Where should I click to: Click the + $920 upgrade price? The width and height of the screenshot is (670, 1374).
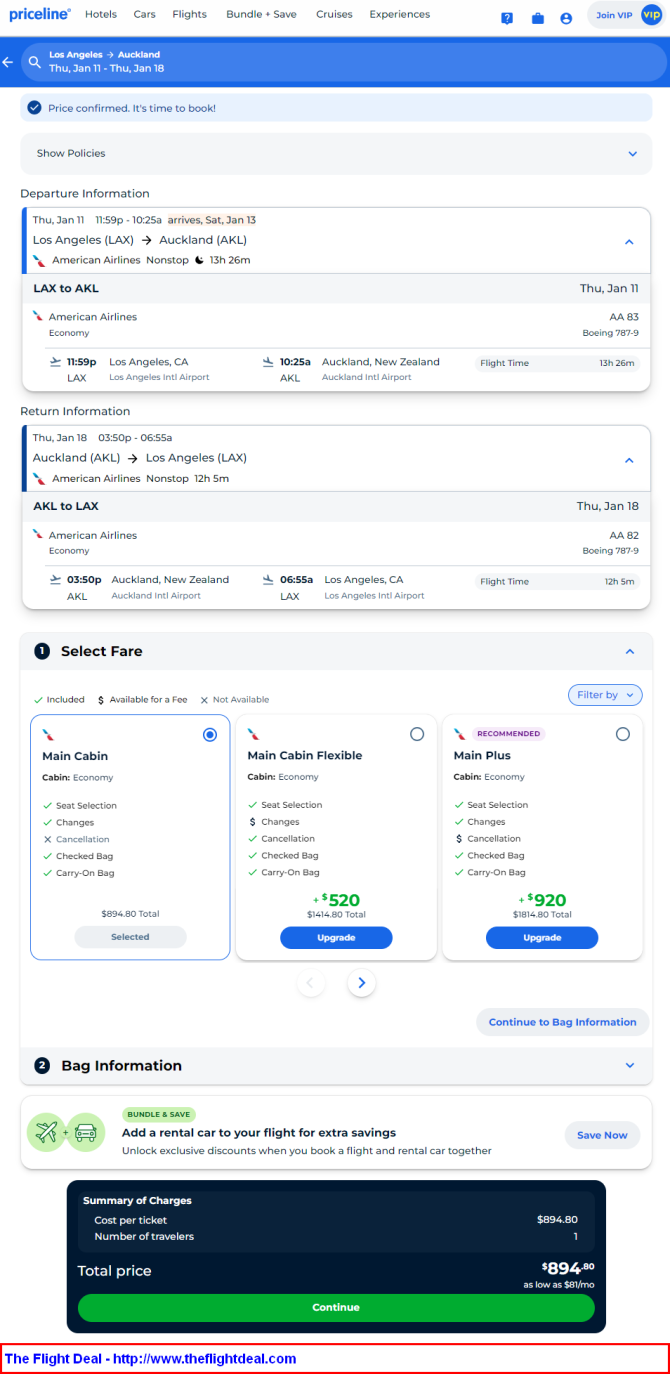[542, 900]
